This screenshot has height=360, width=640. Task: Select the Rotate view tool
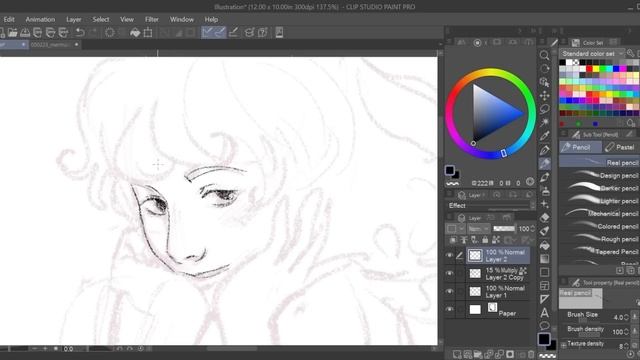[544, 69]
